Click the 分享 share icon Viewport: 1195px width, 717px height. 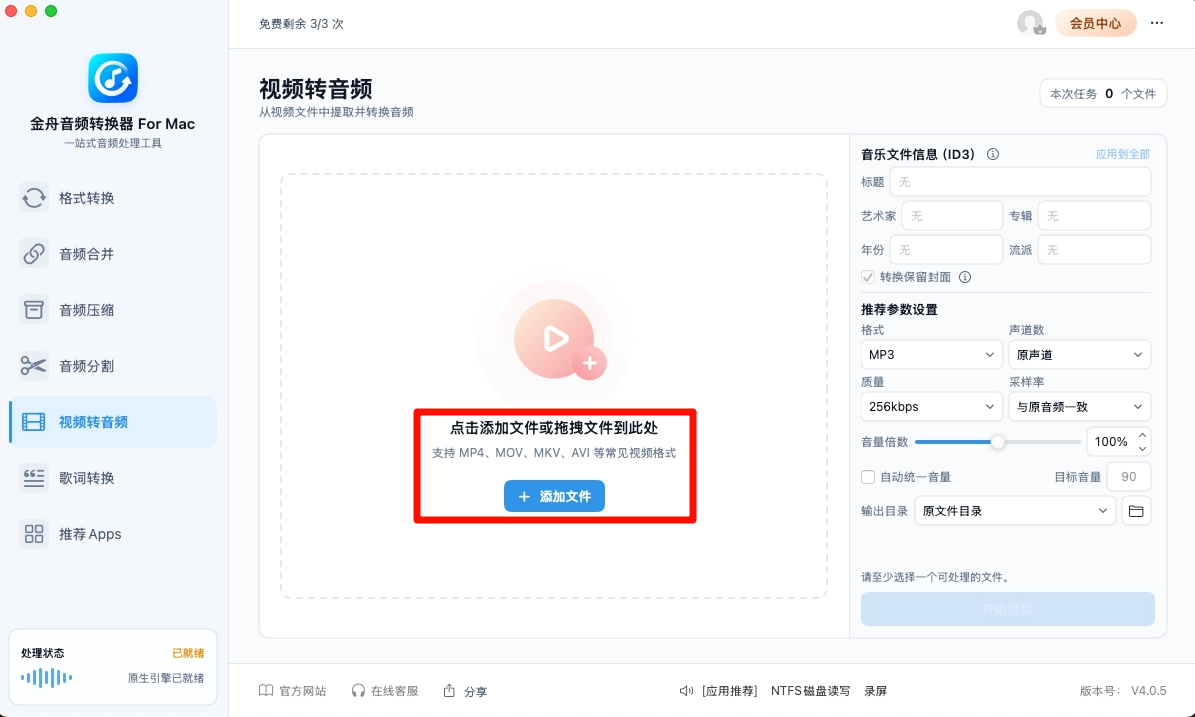click(450, 690)
